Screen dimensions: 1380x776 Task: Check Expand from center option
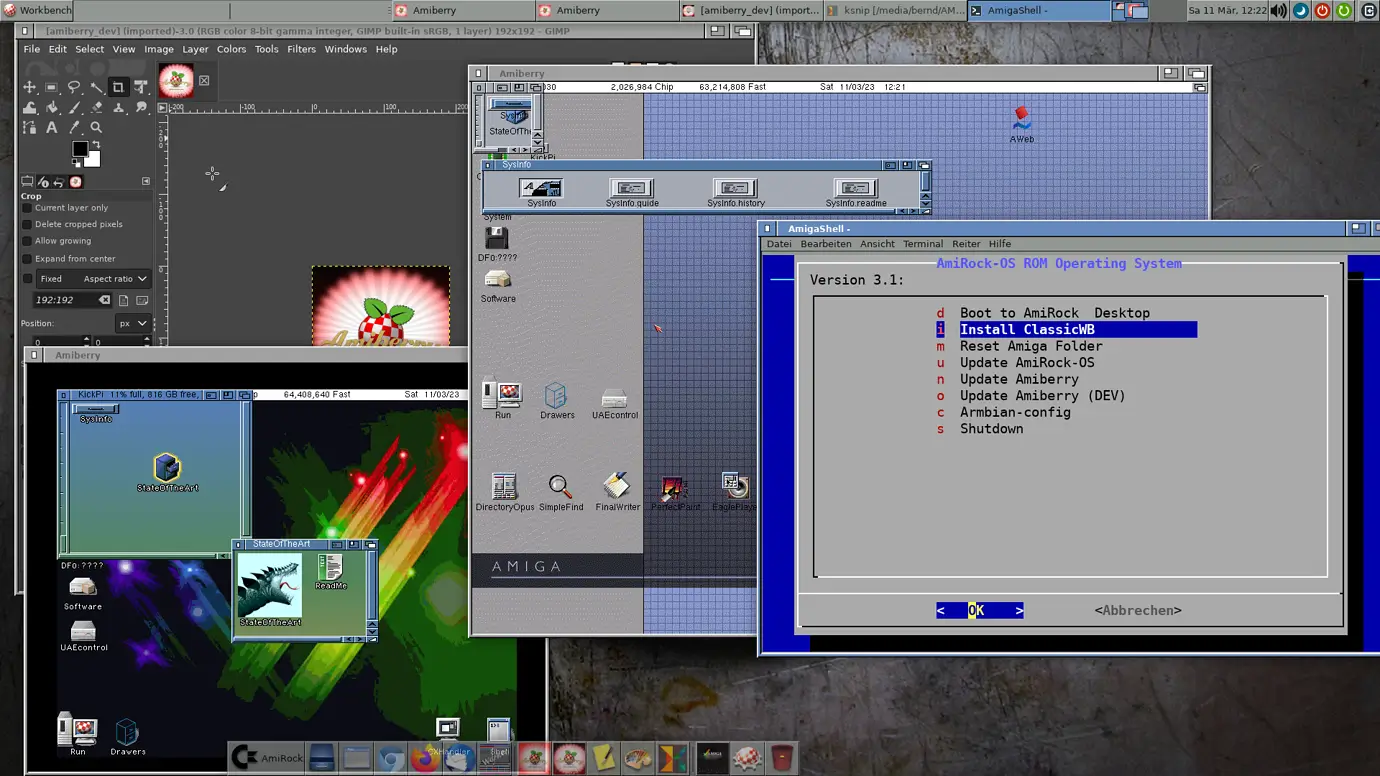[28, 259]
